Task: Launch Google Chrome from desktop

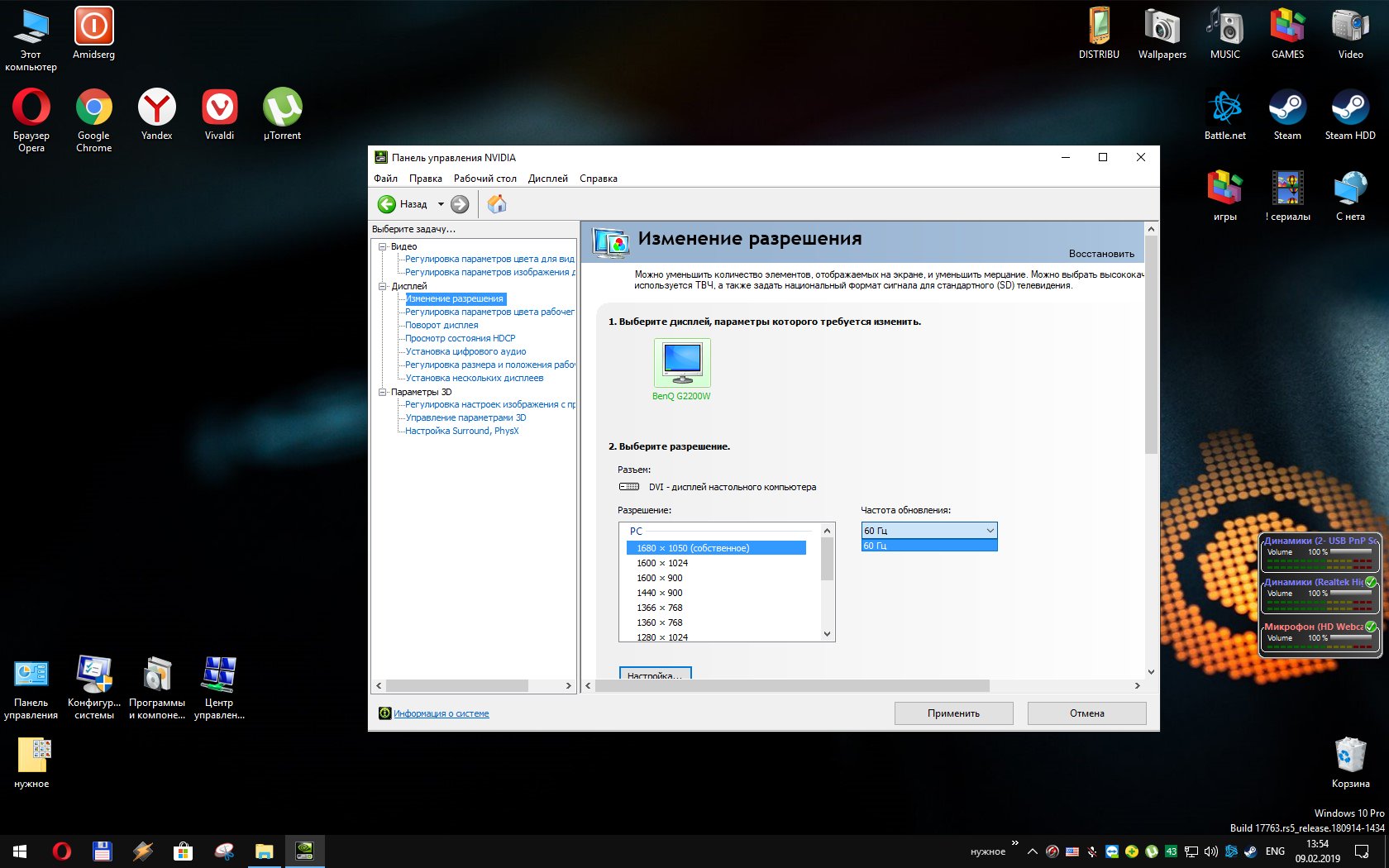Action: (94, 121)
